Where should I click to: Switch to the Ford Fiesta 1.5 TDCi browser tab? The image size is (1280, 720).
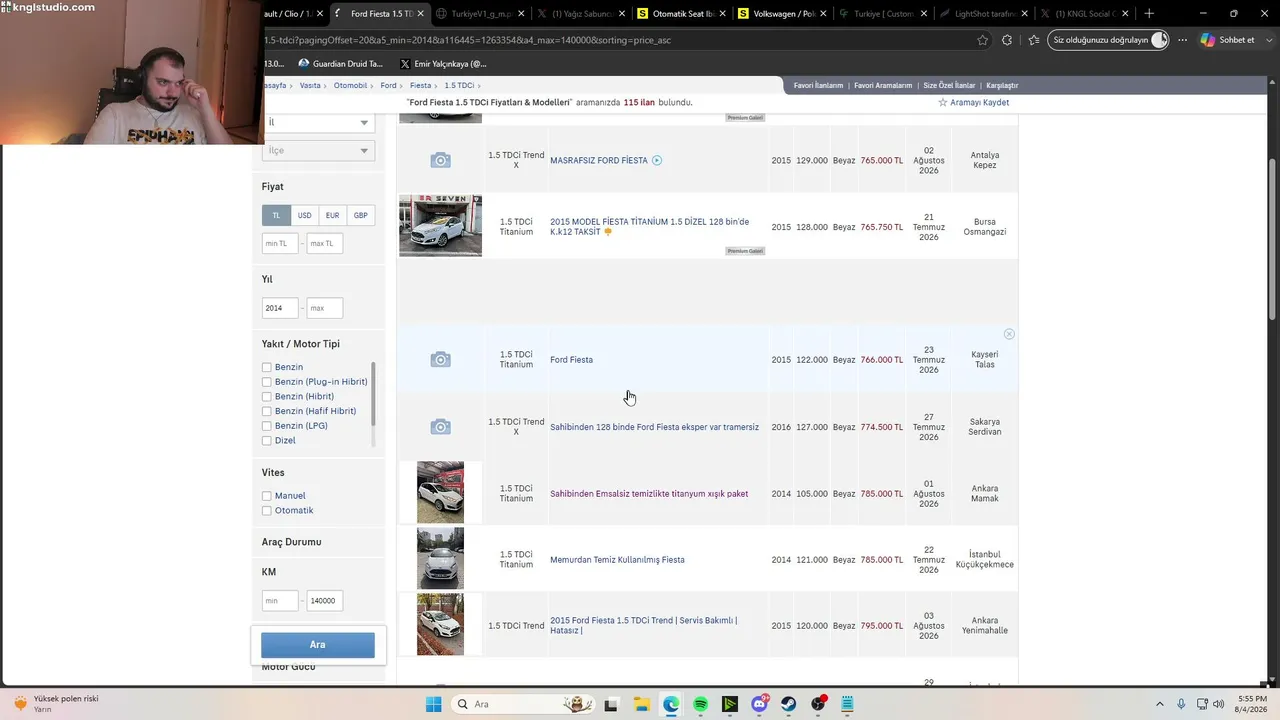[x=380, y=14]
